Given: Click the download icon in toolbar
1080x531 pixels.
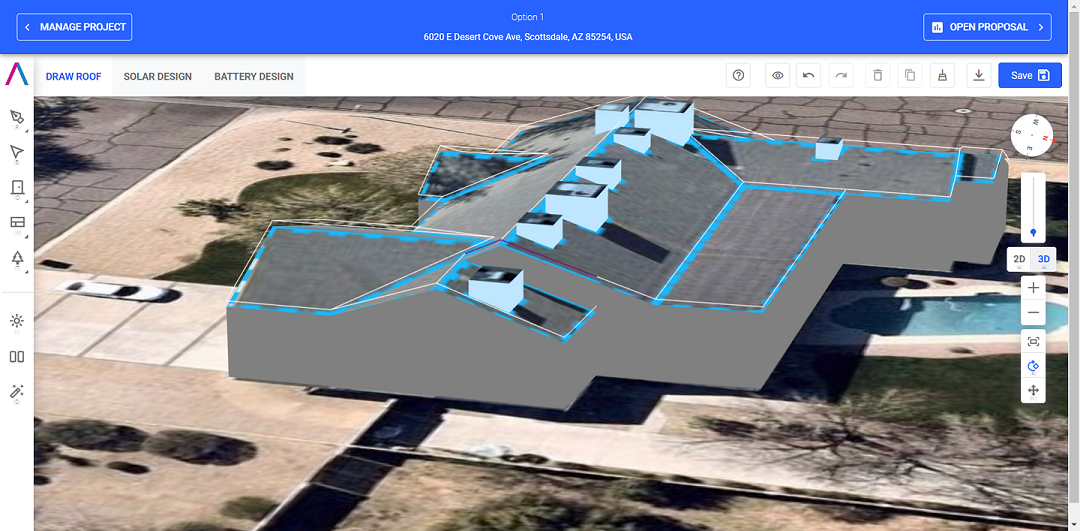Looking at the screenshot, I should tap(979, 76).
